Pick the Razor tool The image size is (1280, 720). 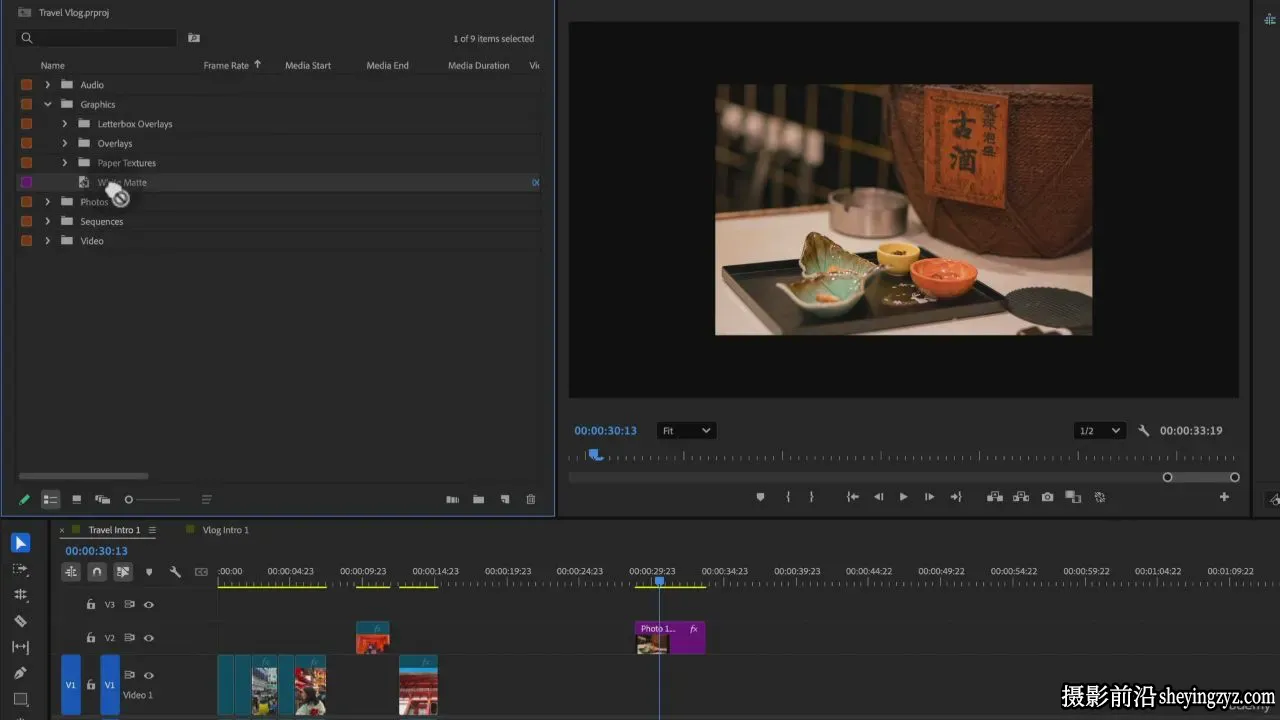[21, 621]
